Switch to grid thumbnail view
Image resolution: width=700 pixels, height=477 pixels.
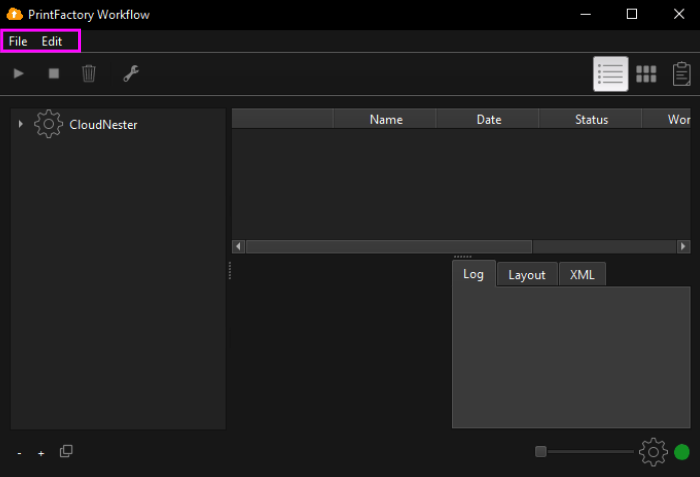tap(646, 74)
